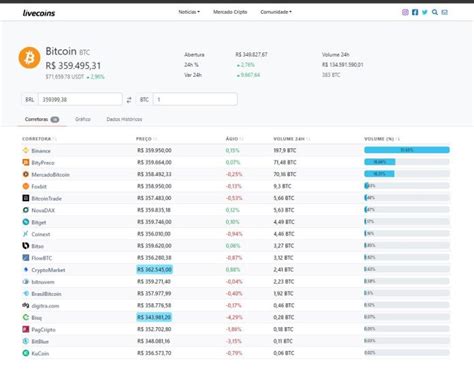Click the Binance exchange icon
Image resolution: width=474 pixels, height=370 pixels.
pos(26,150)
